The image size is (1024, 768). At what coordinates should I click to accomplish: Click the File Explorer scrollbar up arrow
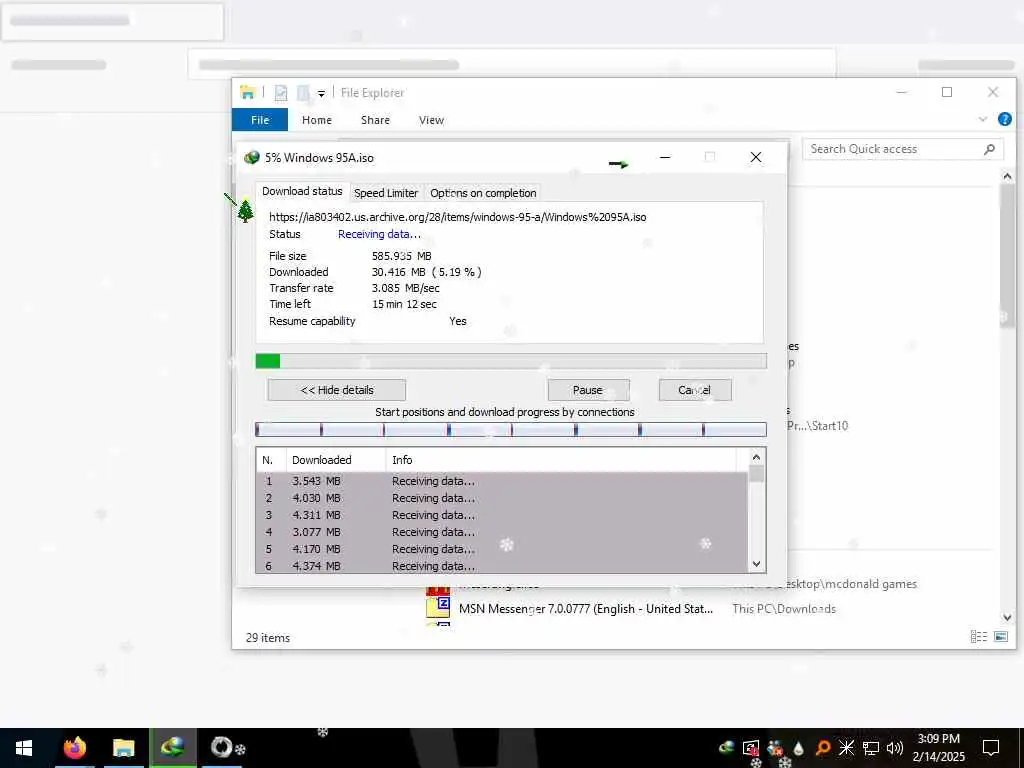pyautogui.click(x=1007, y=176)
